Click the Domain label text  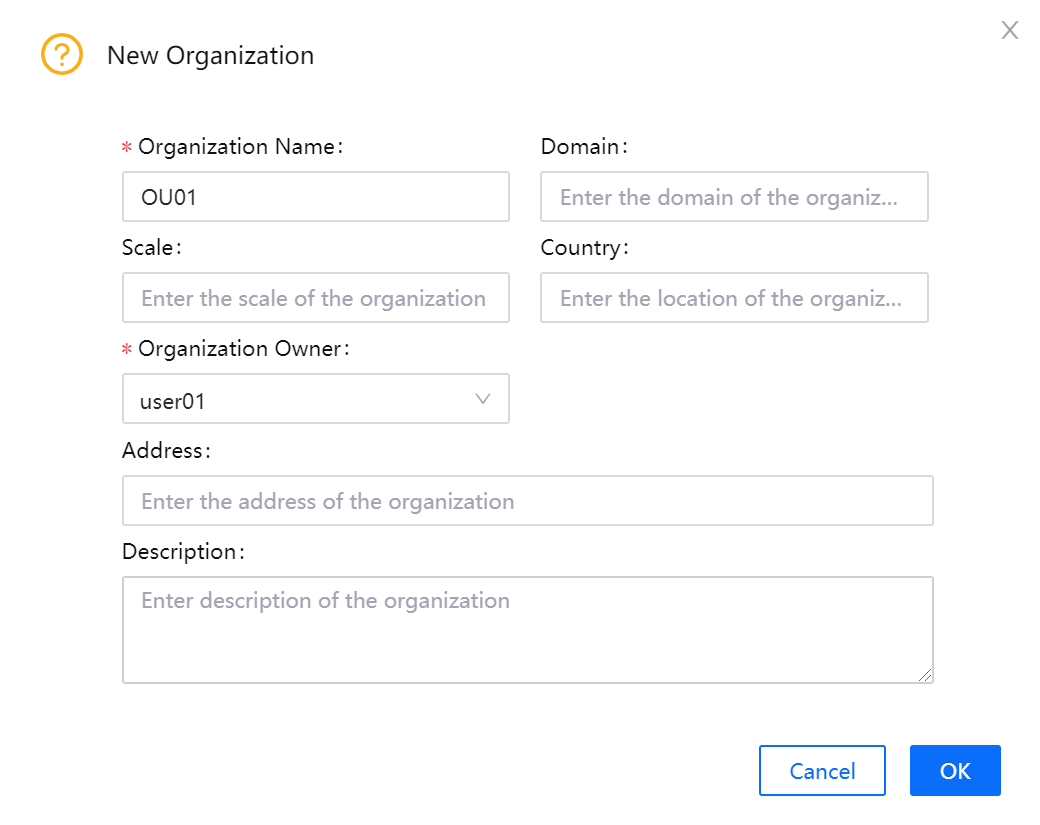pos(581,147)
